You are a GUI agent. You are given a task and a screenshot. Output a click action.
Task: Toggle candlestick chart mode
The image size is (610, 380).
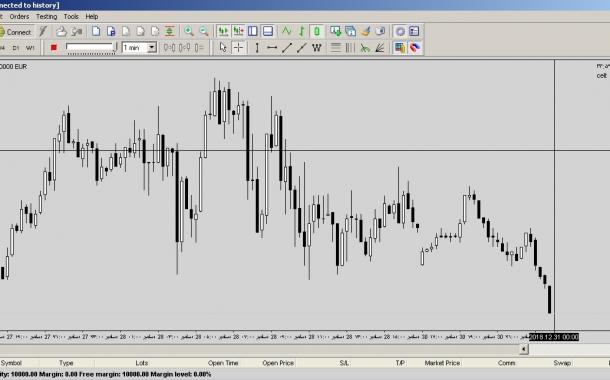point(317,32)
